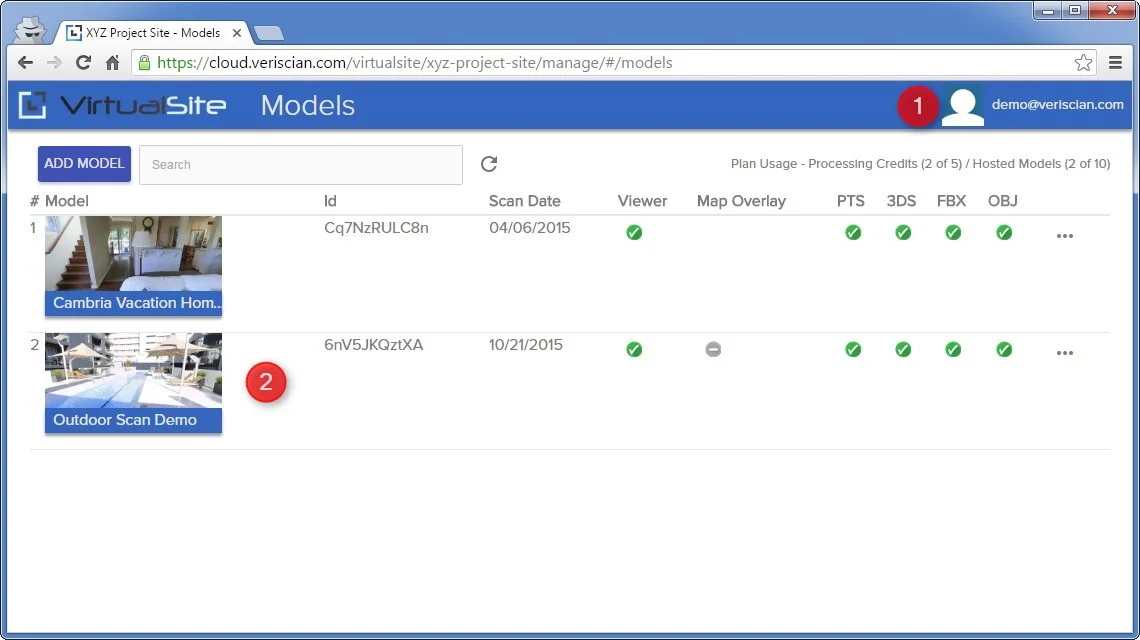Close the XYZ Project Site tab
Viewport: 1140px width, 640px height.
(236, 33)
